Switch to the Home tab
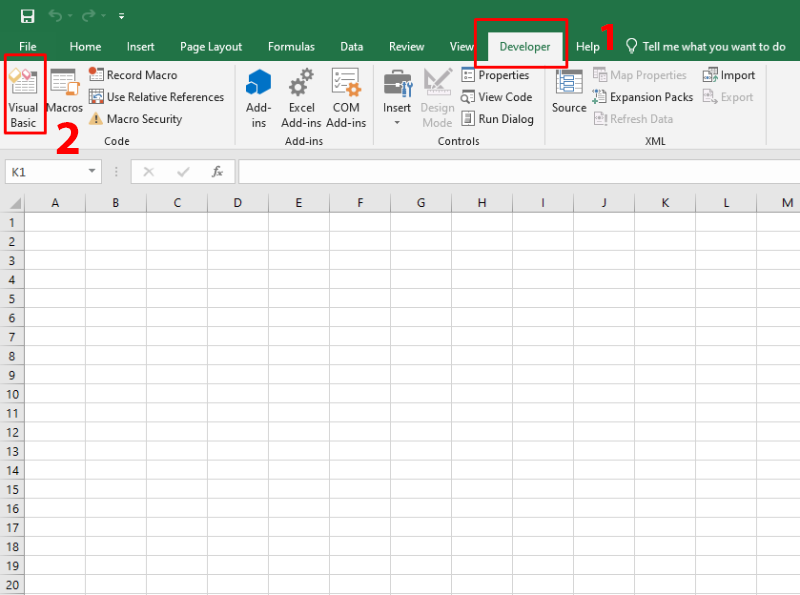800x595 pixels. coord(85,46)
